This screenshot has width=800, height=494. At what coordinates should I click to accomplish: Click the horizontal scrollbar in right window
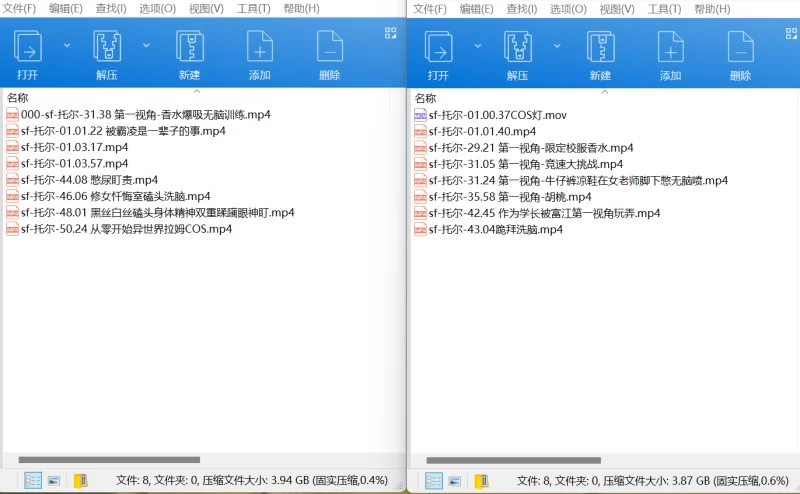point(514,460)
